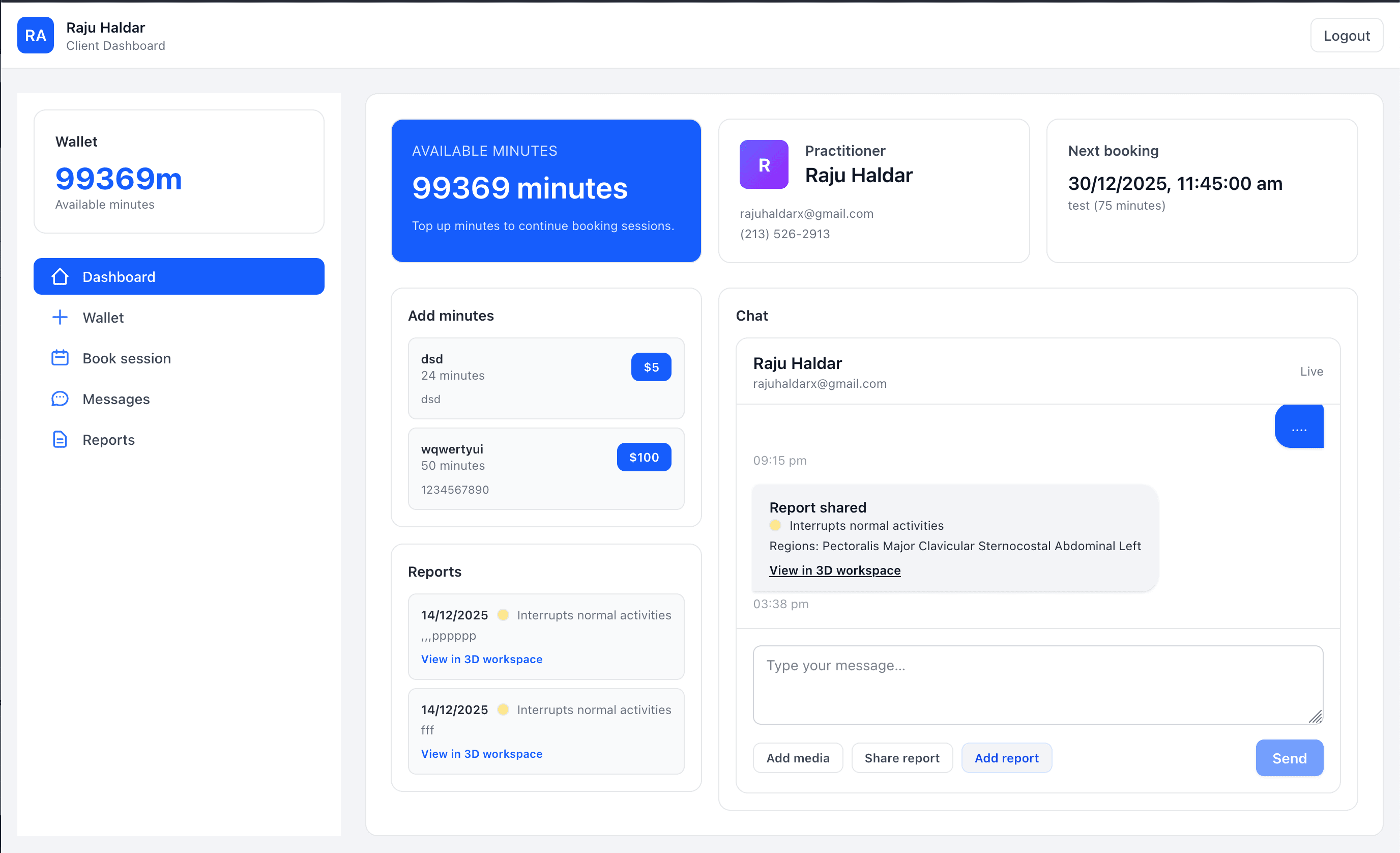The width and height of the screenshot is (1400, 853).
Task: Click the Send button in the chat
Action: (1289, 757)
